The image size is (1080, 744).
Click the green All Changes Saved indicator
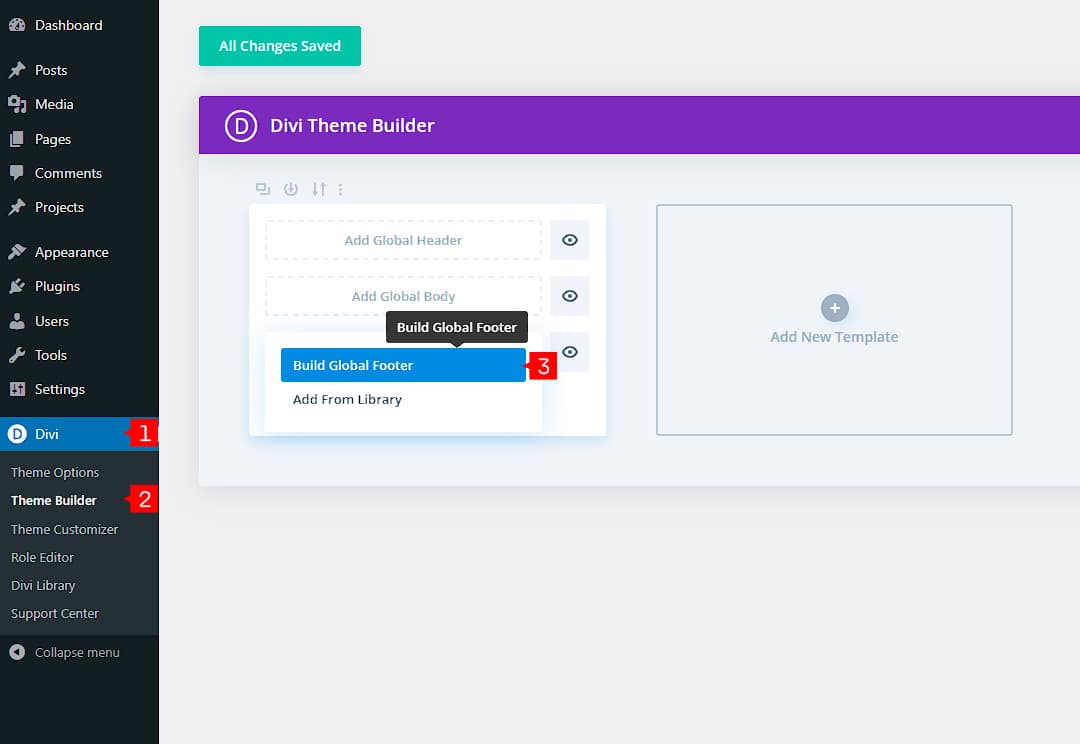point(279,46)
